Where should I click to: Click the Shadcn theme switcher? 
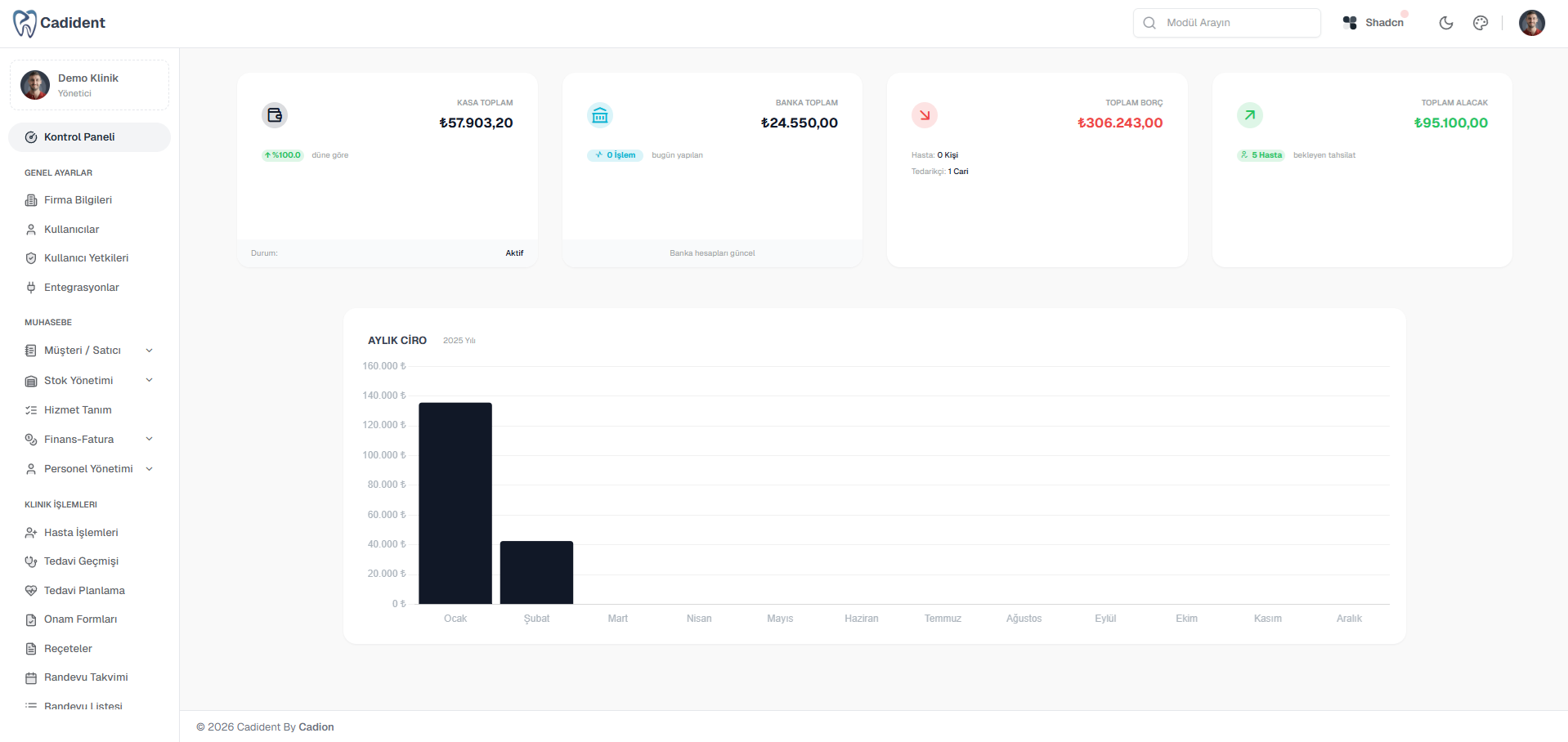tap(1374, 22)
